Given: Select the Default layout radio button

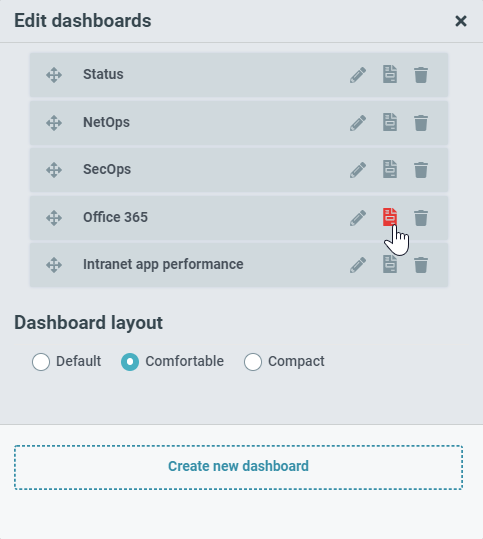Looking at the screenshot, I should click(41, 362).
